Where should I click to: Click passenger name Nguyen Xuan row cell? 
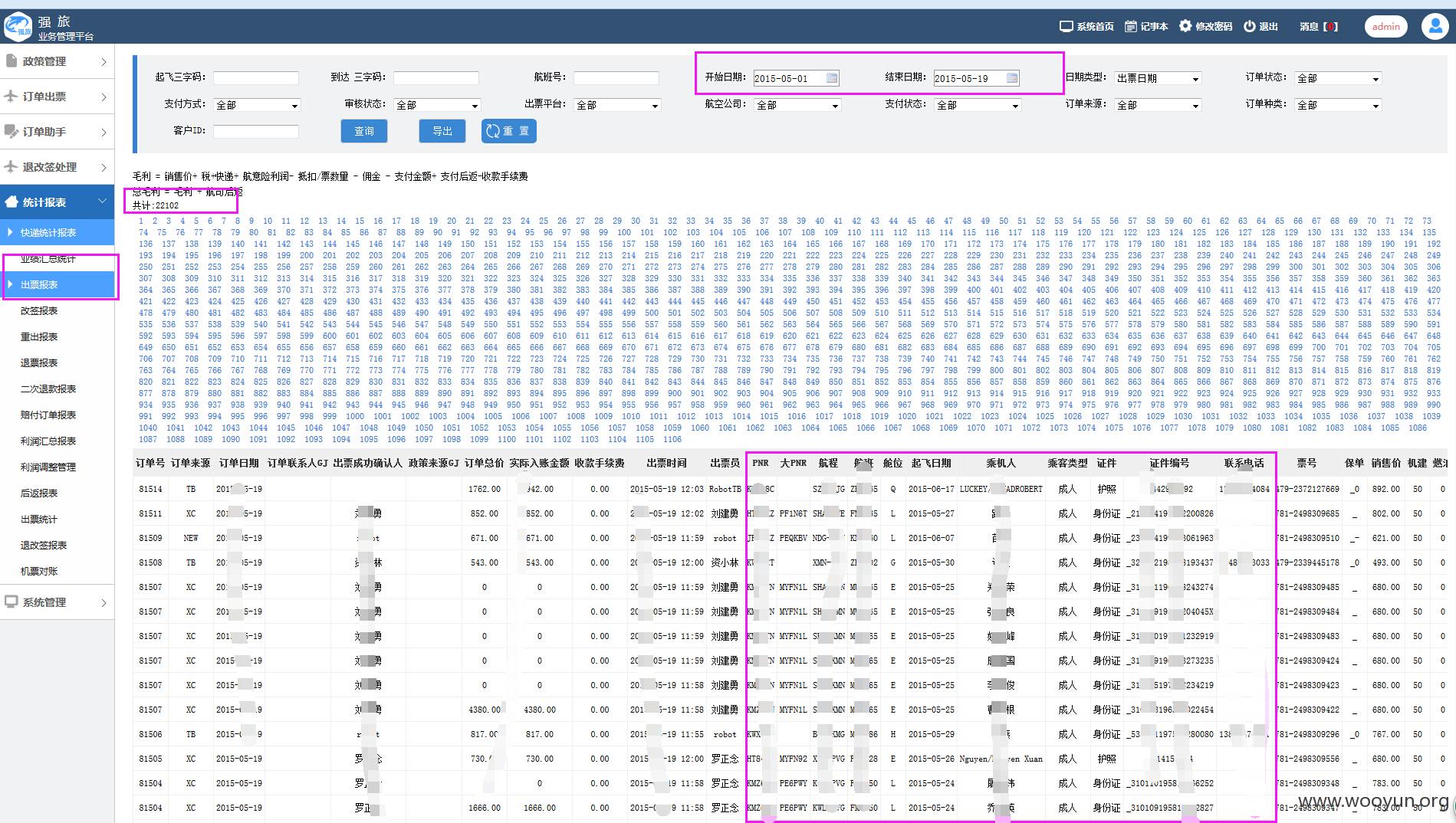pos(1001,759)
